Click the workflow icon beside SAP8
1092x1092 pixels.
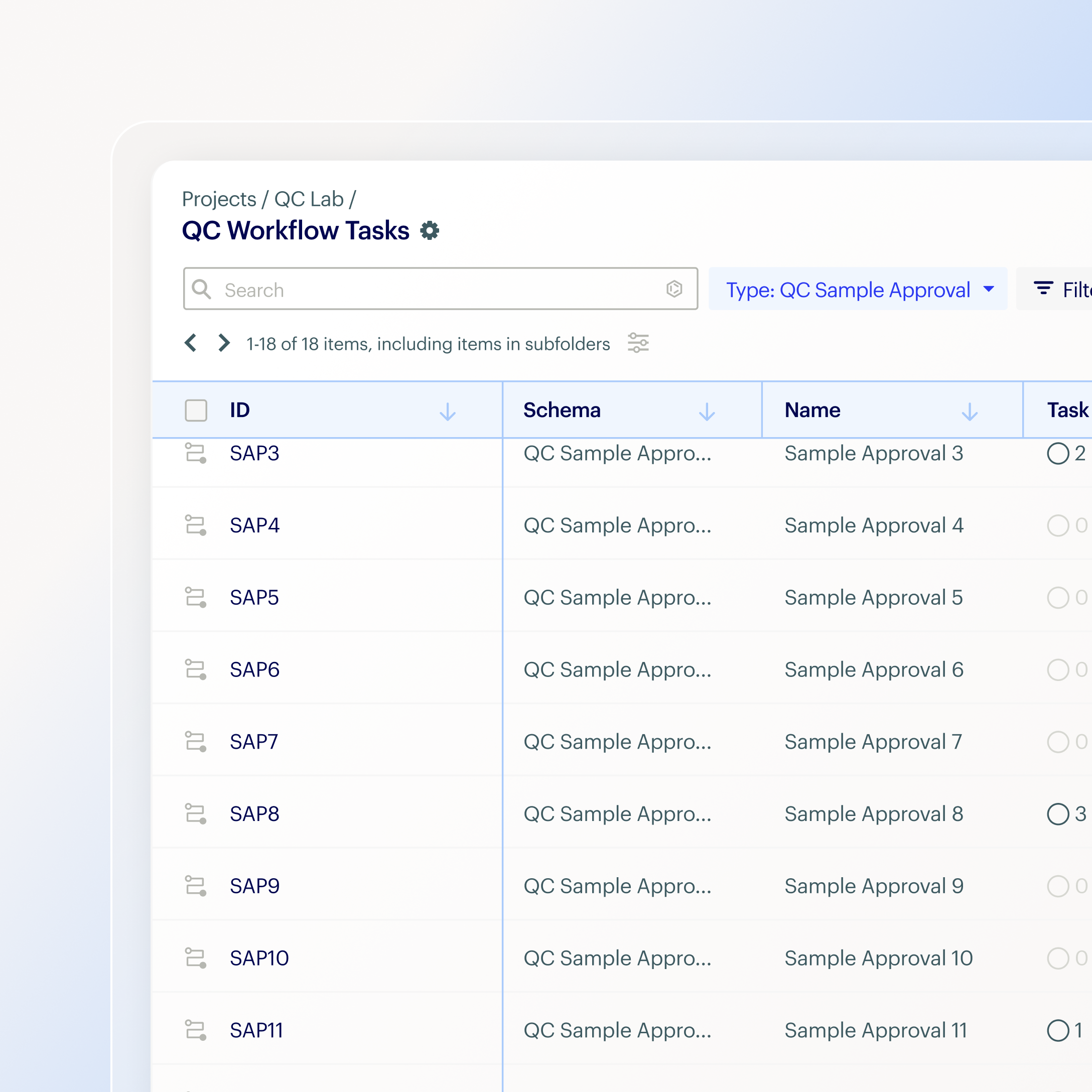click(195, 814)
